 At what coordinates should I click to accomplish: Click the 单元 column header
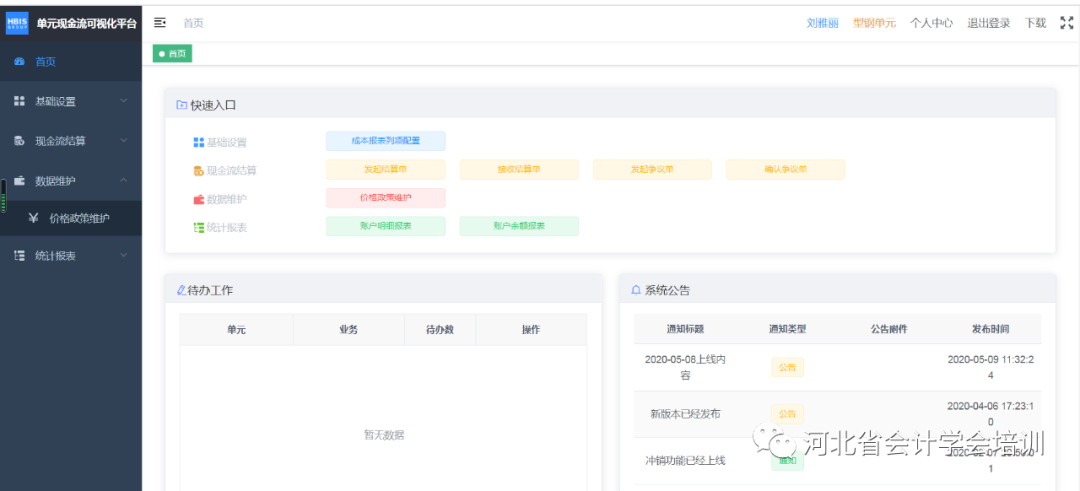(x=236, y=330)
